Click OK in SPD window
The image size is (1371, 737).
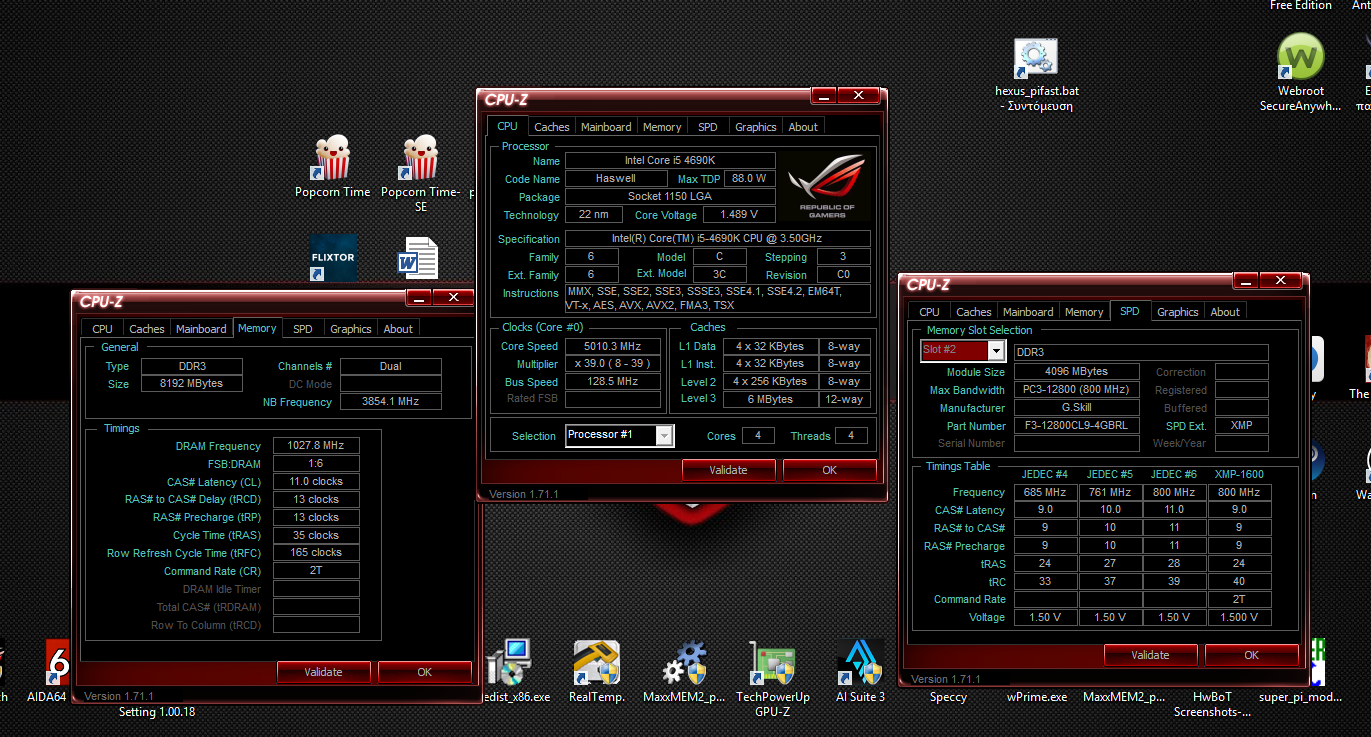(x=1252, y=655)
